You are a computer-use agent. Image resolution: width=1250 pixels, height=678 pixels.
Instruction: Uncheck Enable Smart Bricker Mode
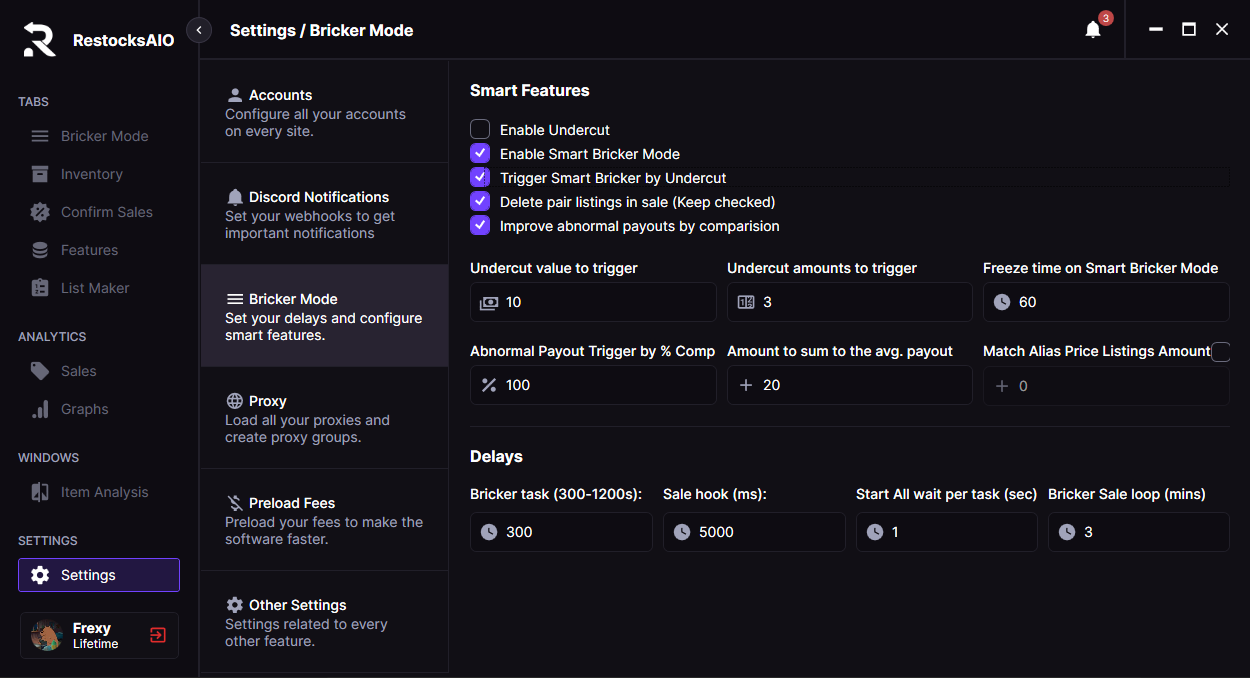coord(480,153)
